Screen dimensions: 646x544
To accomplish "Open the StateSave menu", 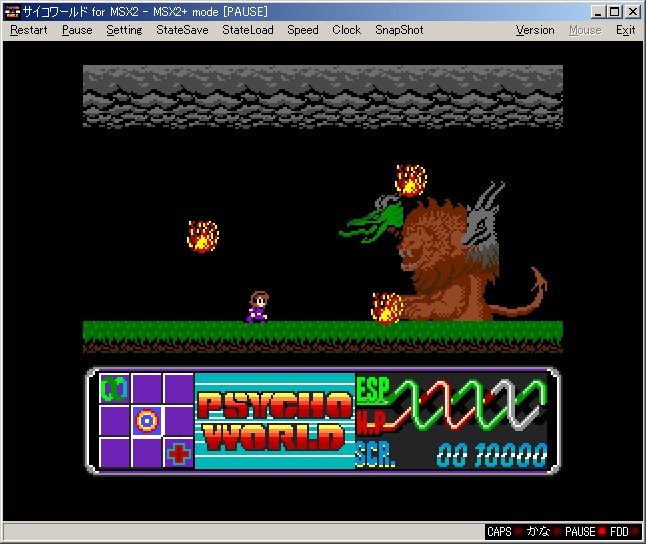I will 182,30.
